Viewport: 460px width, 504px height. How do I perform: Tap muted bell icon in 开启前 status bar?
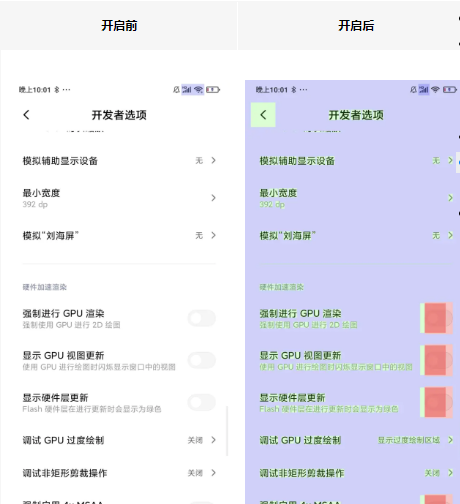pyautogui.click(x=176, y=89)
